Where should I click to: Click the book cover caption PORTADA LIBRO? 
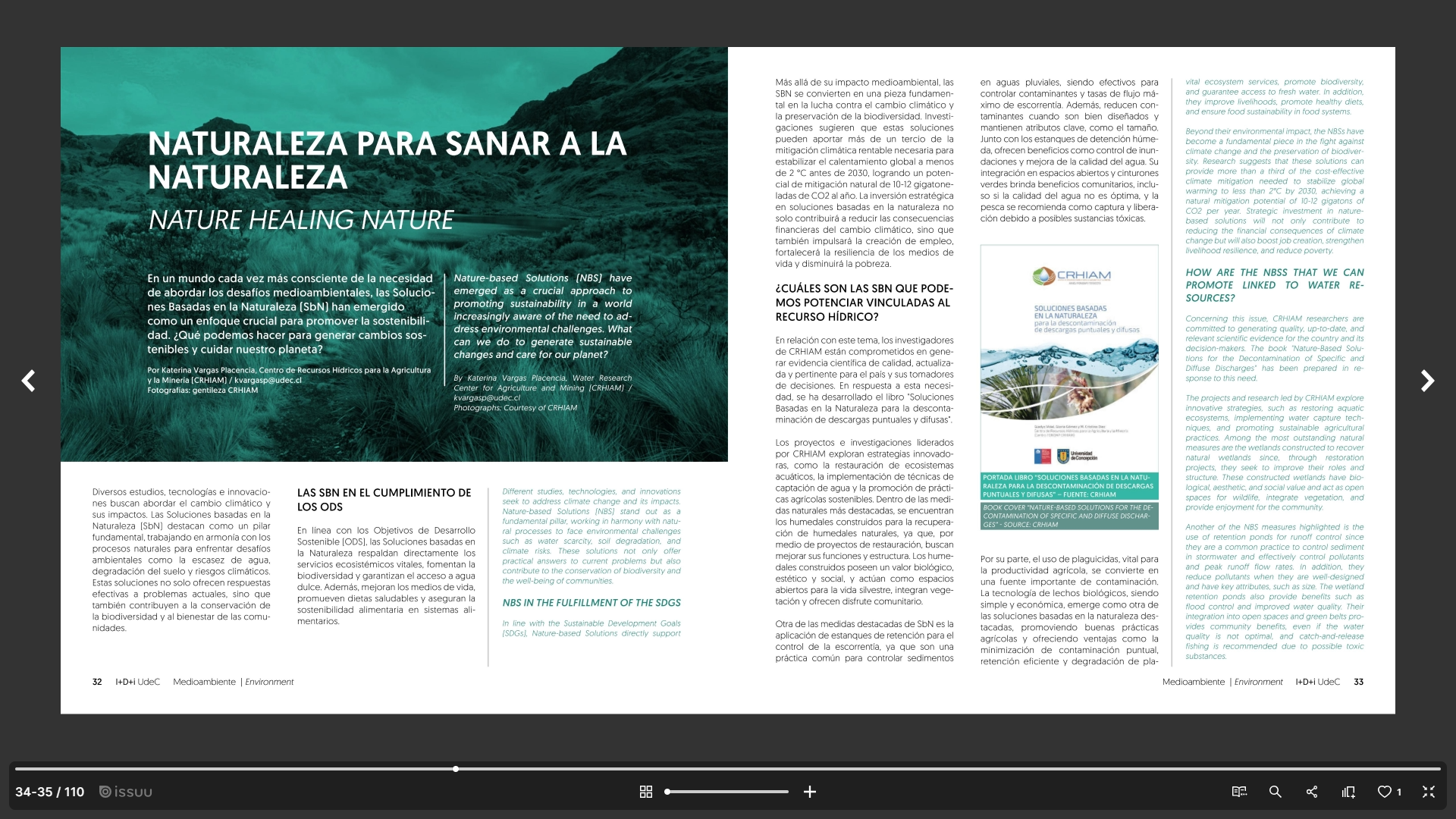pyautogui.click(x=1069, y=486)
